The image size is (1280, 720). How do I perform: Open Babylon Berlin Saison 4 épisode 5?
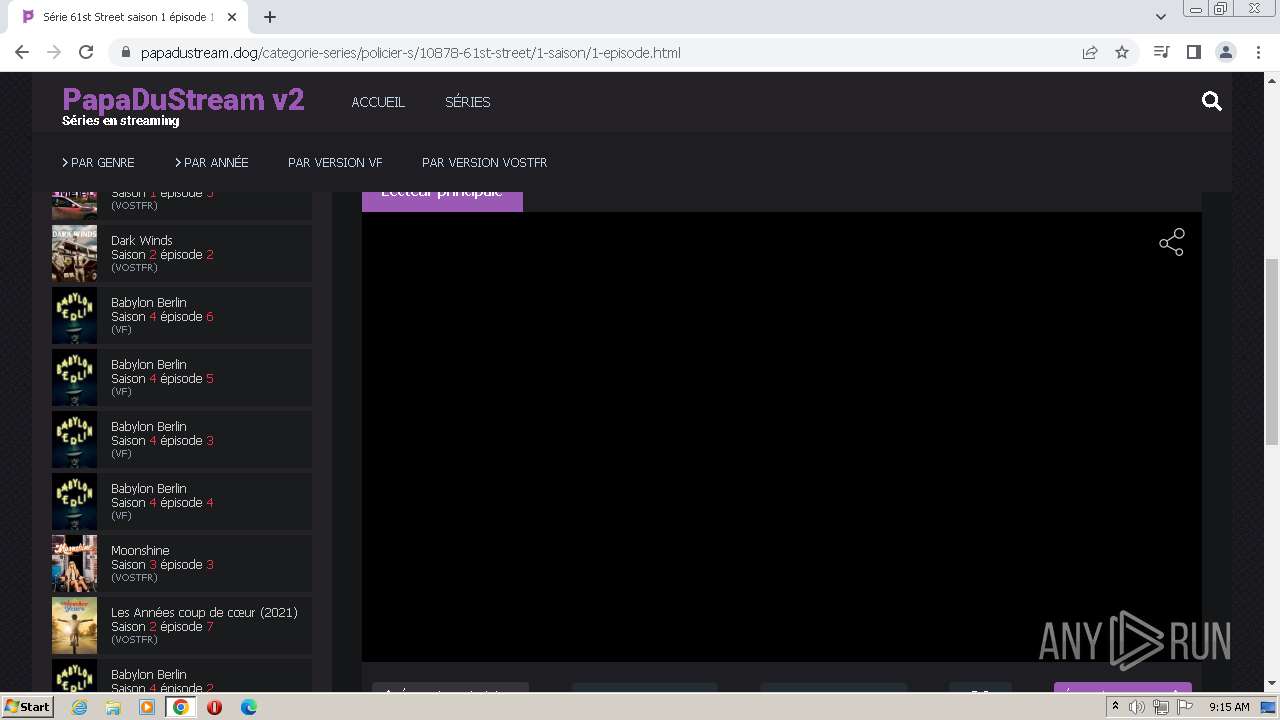(x=182, y=377)
